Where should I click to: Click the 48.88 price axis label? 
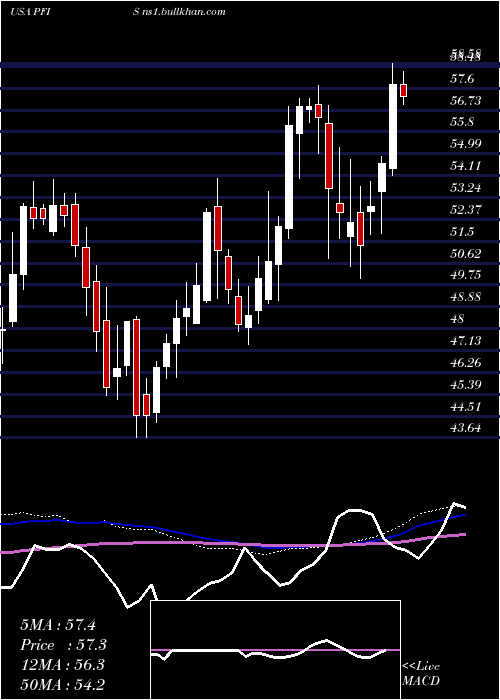466,297
